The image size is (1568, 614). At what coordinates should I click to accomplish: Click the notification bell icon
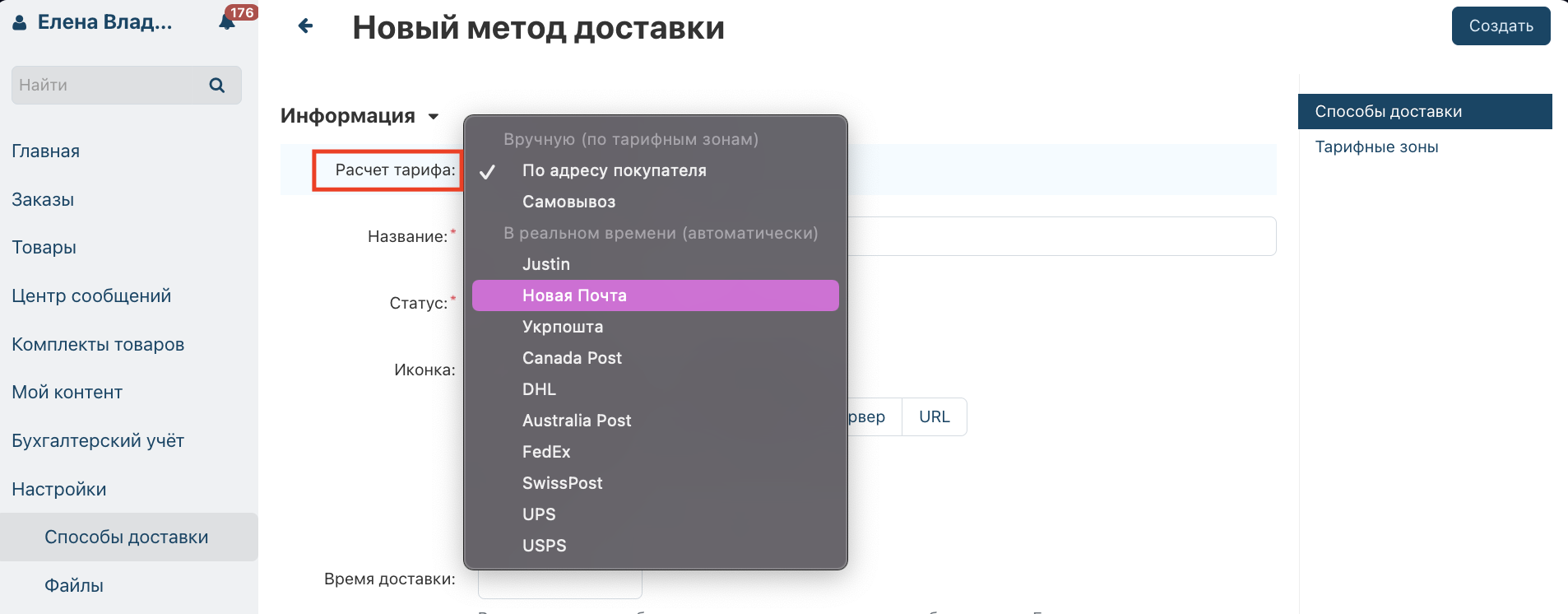click(228, 22)
